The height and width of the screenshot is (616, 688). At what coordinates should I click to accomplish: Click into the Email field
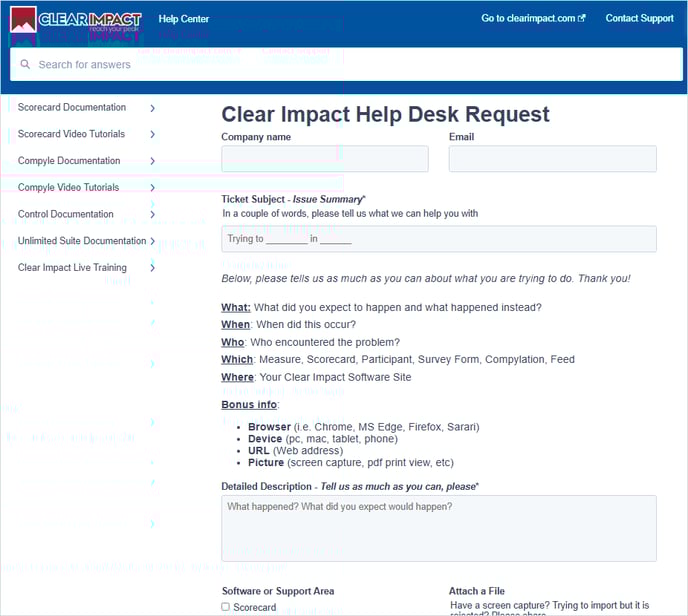(552, 159)
